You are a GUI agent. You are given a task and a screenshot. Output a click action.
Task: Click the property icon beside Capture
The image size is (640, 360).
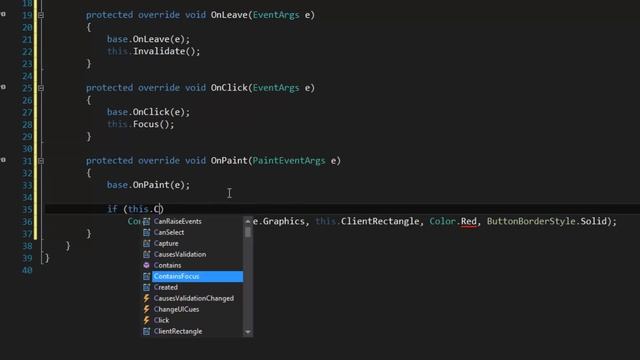(x=147, y=243)
